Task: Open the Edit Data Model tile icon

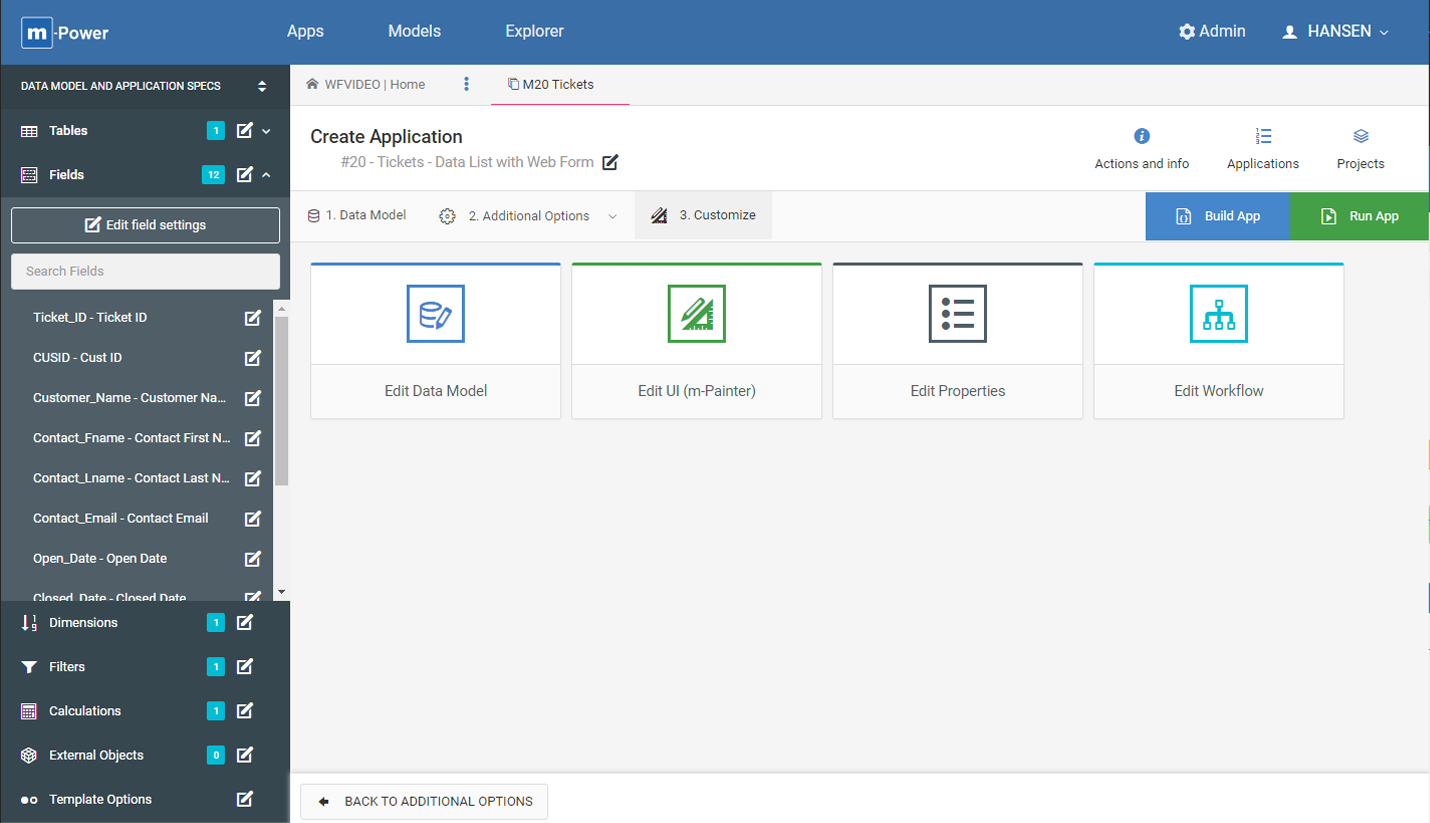Action: (435, 314)
